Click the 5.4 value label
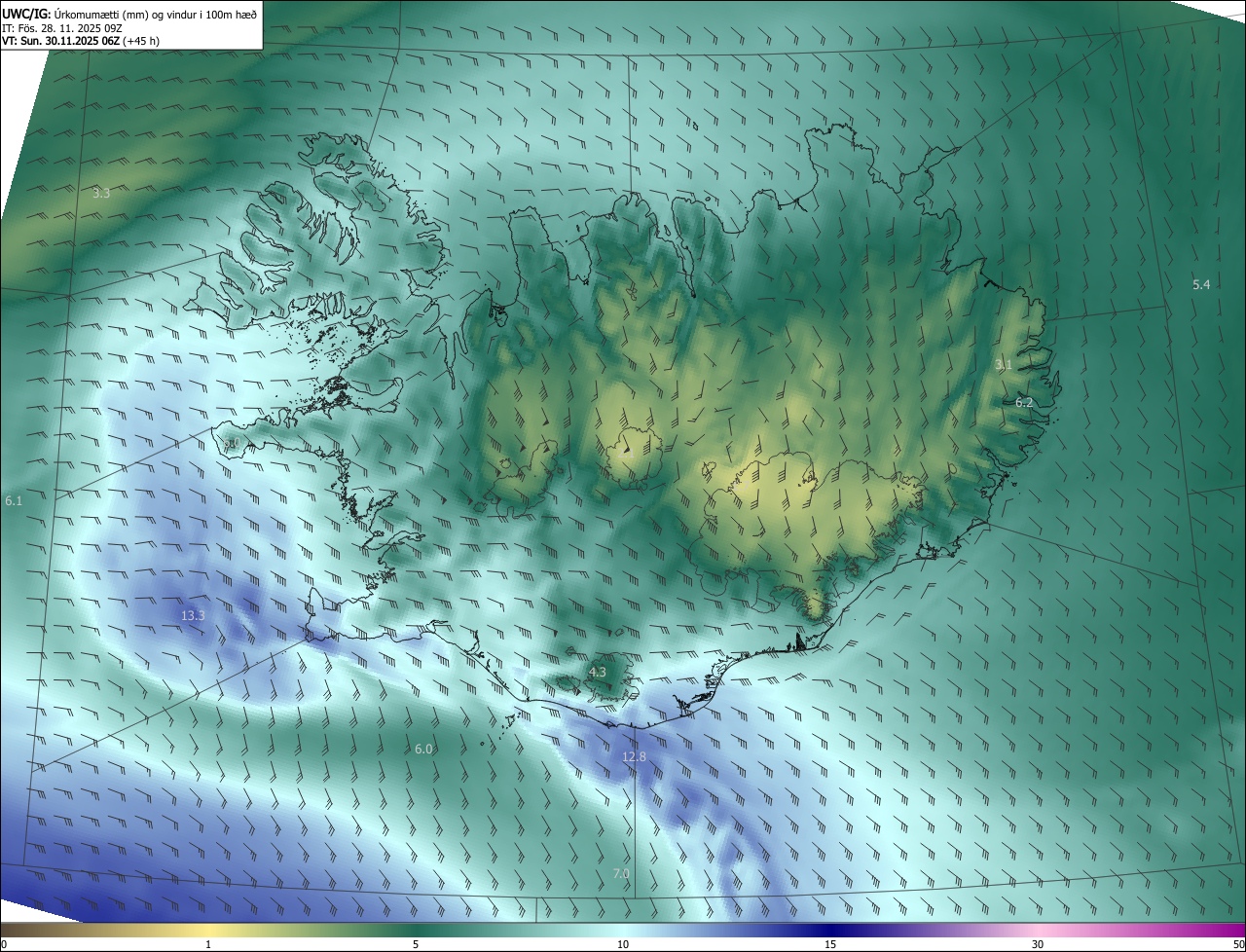 coord(1201,284)
